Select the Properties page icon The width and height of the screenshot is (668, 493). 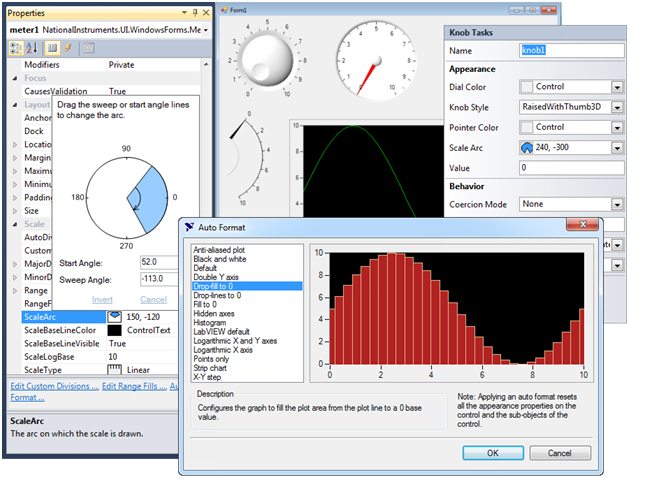(x=52, y=48)
